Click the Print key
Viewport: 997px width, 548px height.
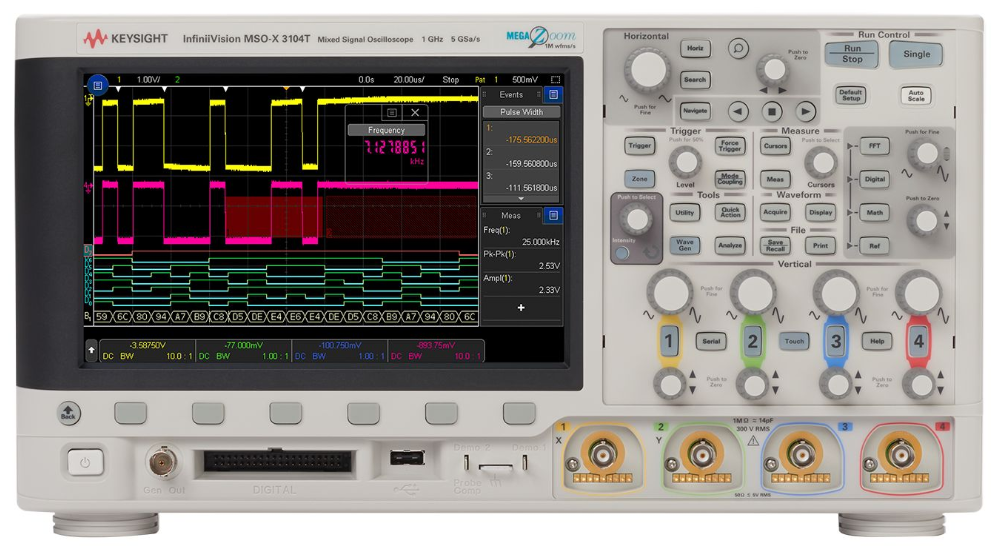[820, 245]
